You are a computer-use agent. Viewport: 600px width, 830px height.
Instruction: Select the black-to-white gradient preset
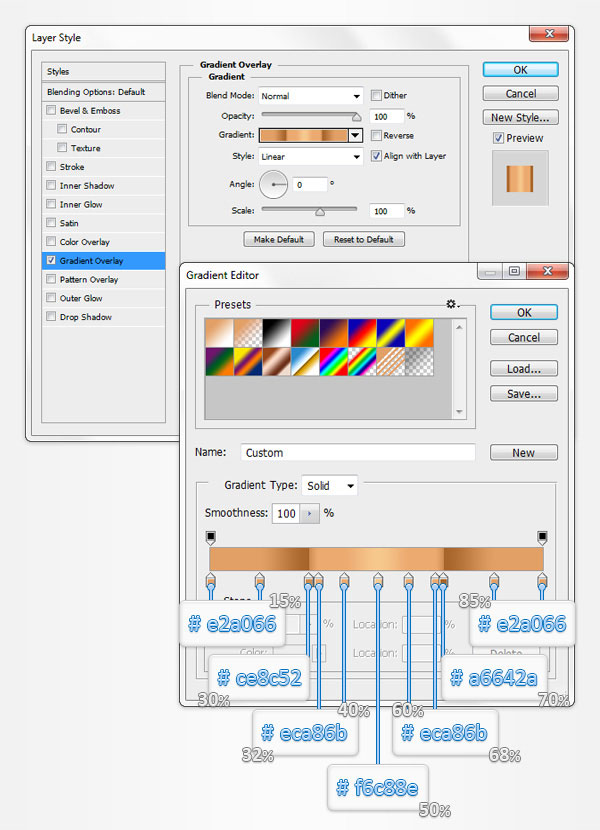click(276, 333)
